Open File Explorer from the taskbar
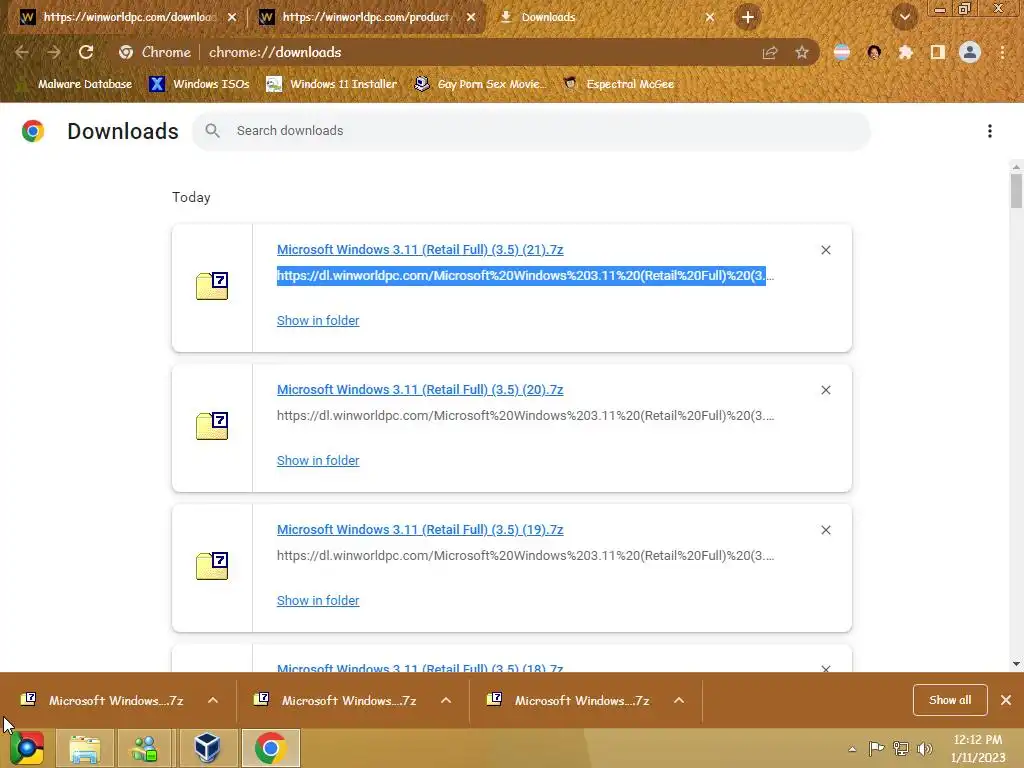This screenshot has height=768, width=1024. (x=85, y=748)
